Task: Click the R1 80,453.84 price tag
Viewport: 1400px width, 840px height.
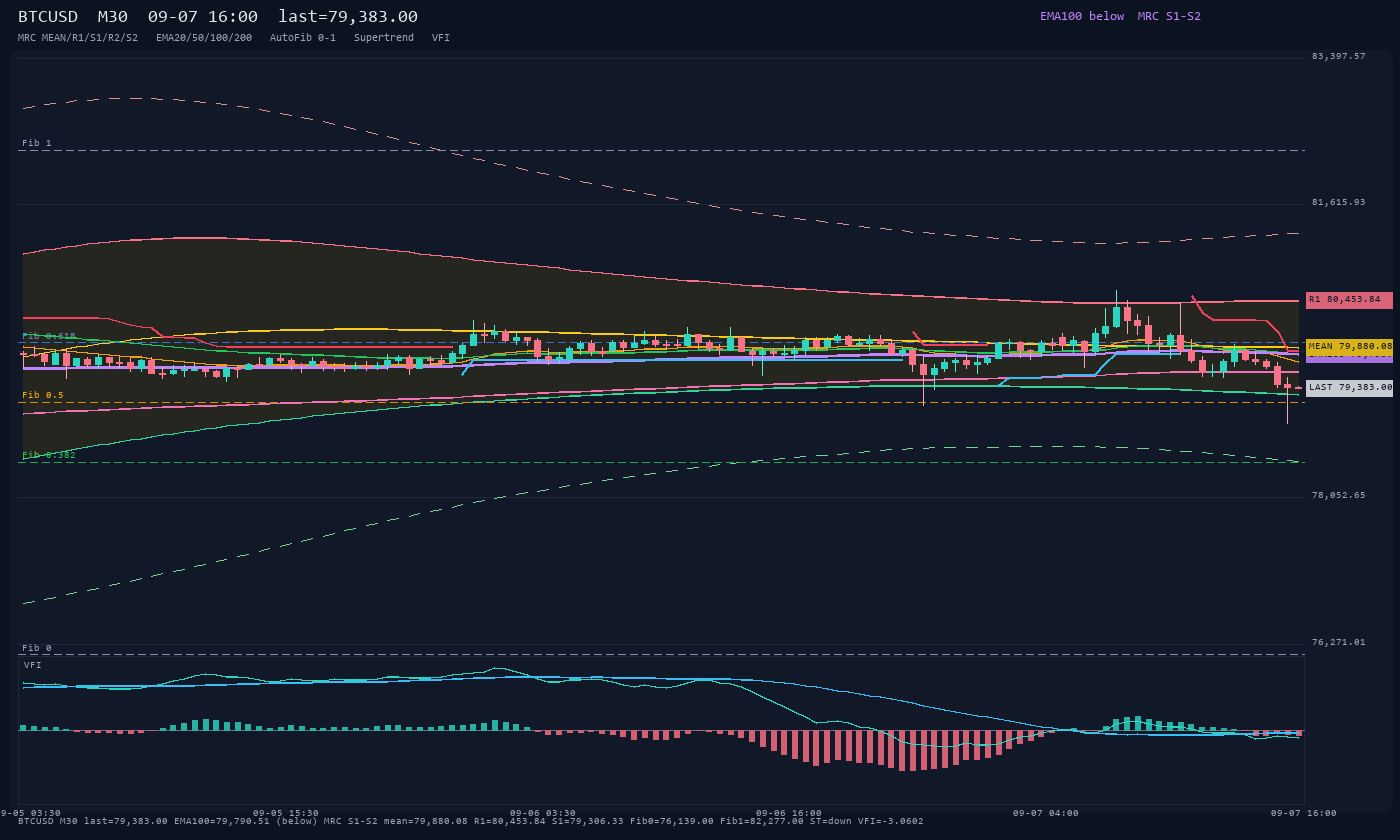Action: [x=1349, y=300]
